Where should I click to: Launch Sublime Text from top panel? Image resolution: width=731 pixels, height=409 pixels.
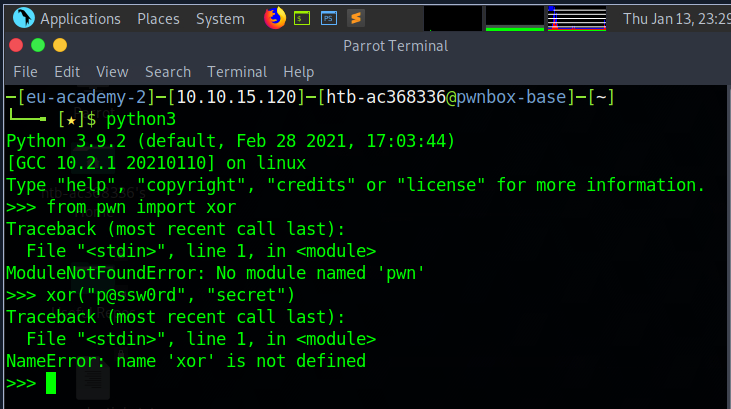click(x=355, y=18)
